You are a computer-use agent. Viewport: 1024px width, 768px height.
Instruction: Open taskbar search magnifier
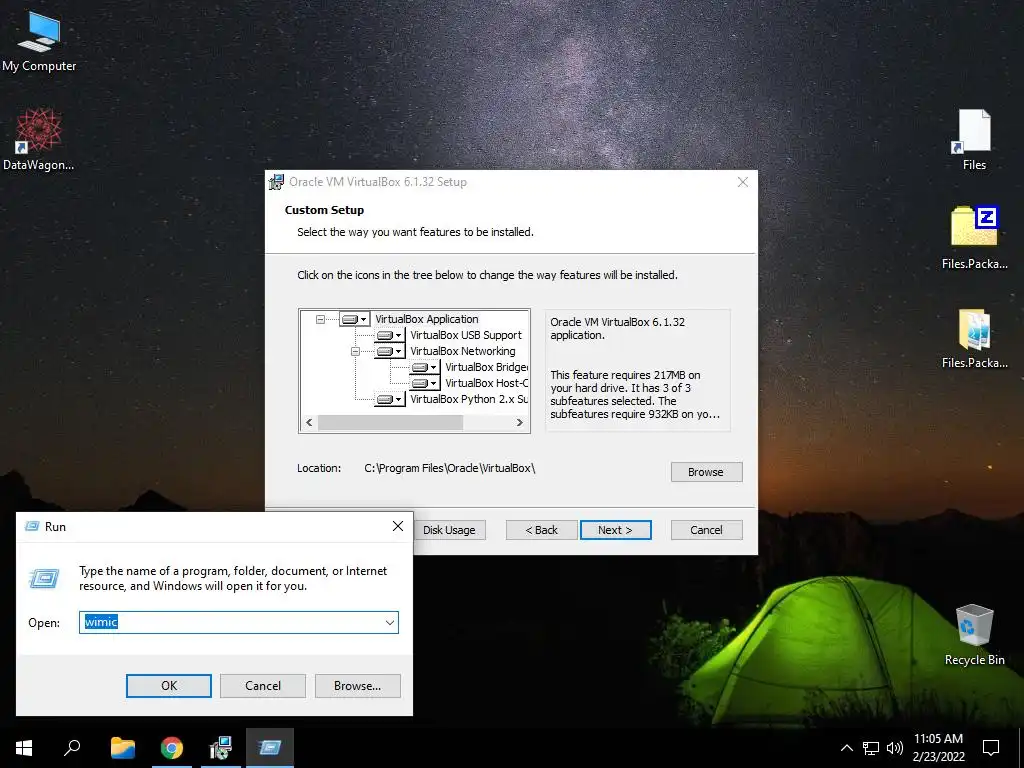tap(72, 748)
